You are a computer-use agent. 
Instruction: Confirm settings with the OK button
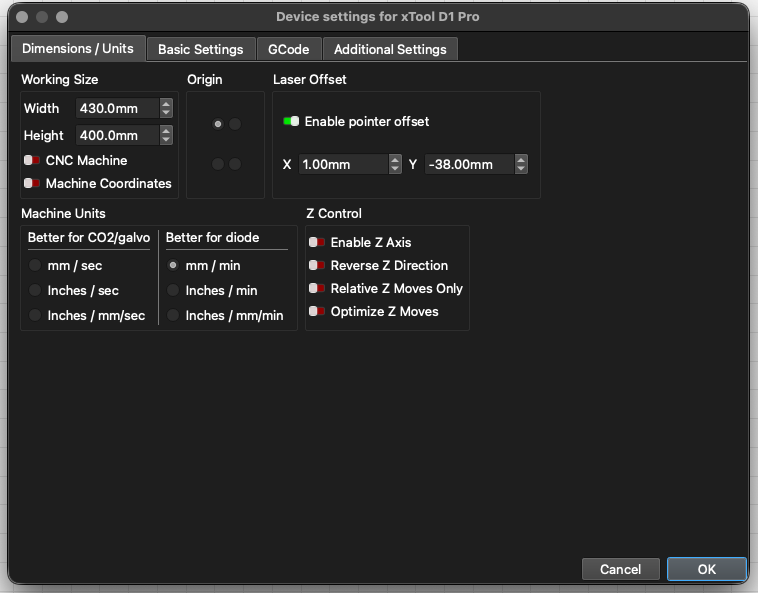click(x=706, y=569)
